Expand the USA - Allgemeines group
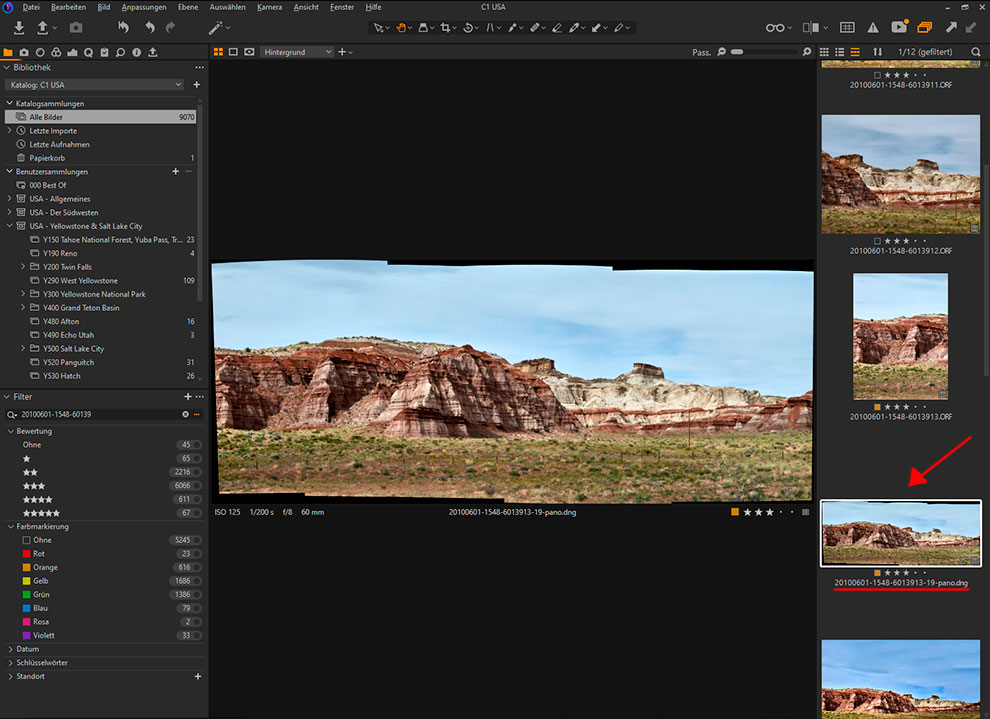 point(9,199)
